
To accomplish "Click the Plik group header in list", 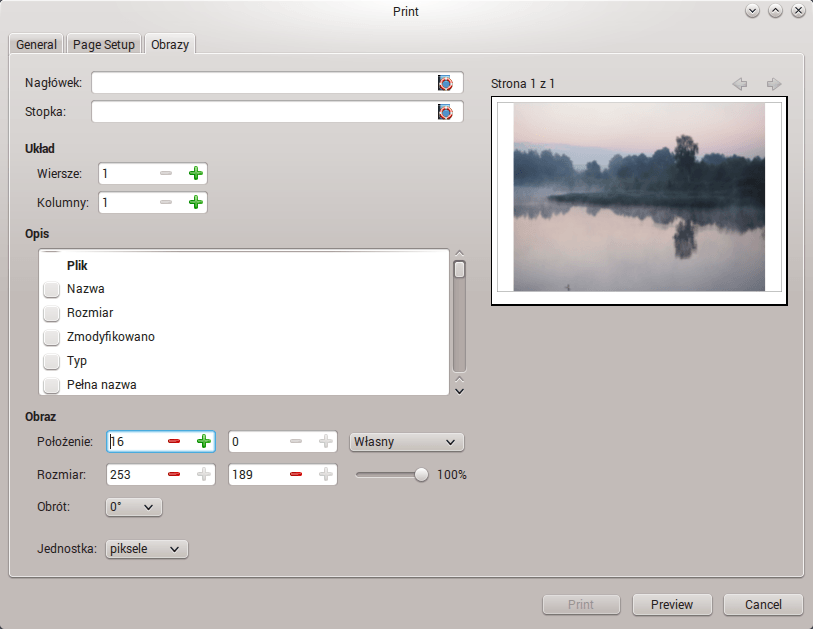I will pos(77,265).
